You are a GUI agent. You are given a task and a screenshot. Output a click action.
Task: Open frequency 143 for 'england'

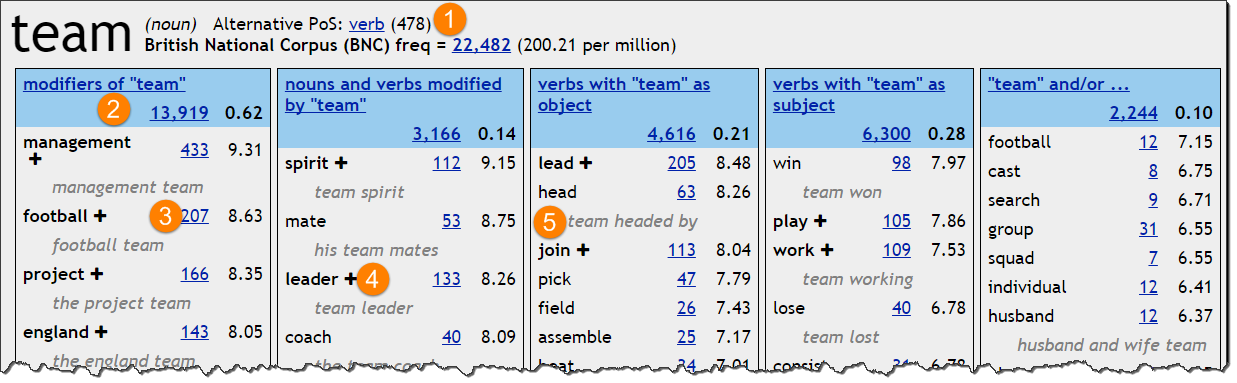pos(194,331)
